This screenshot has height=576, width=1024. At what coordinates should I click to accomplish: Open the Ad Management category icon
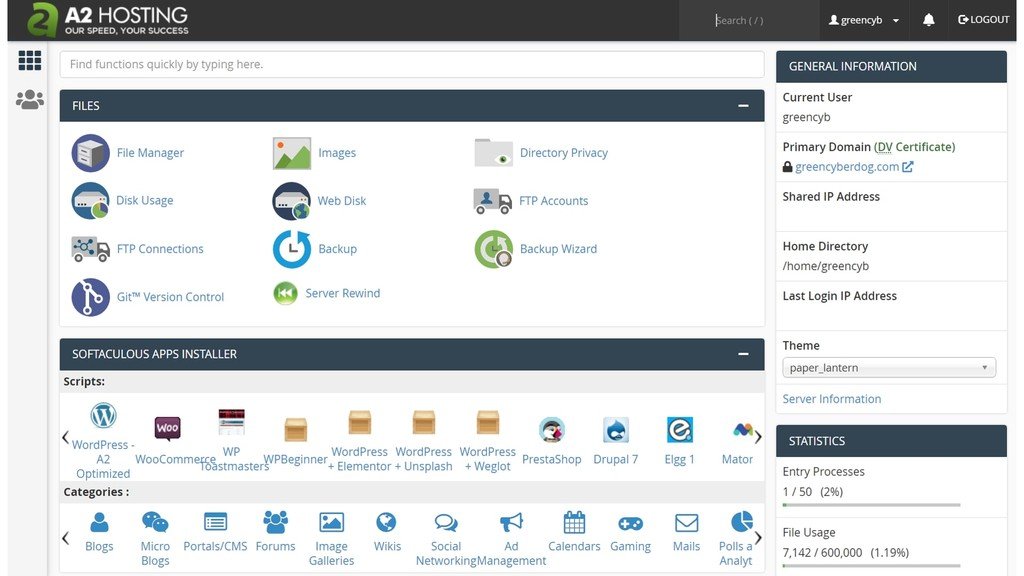coord(511,522)
